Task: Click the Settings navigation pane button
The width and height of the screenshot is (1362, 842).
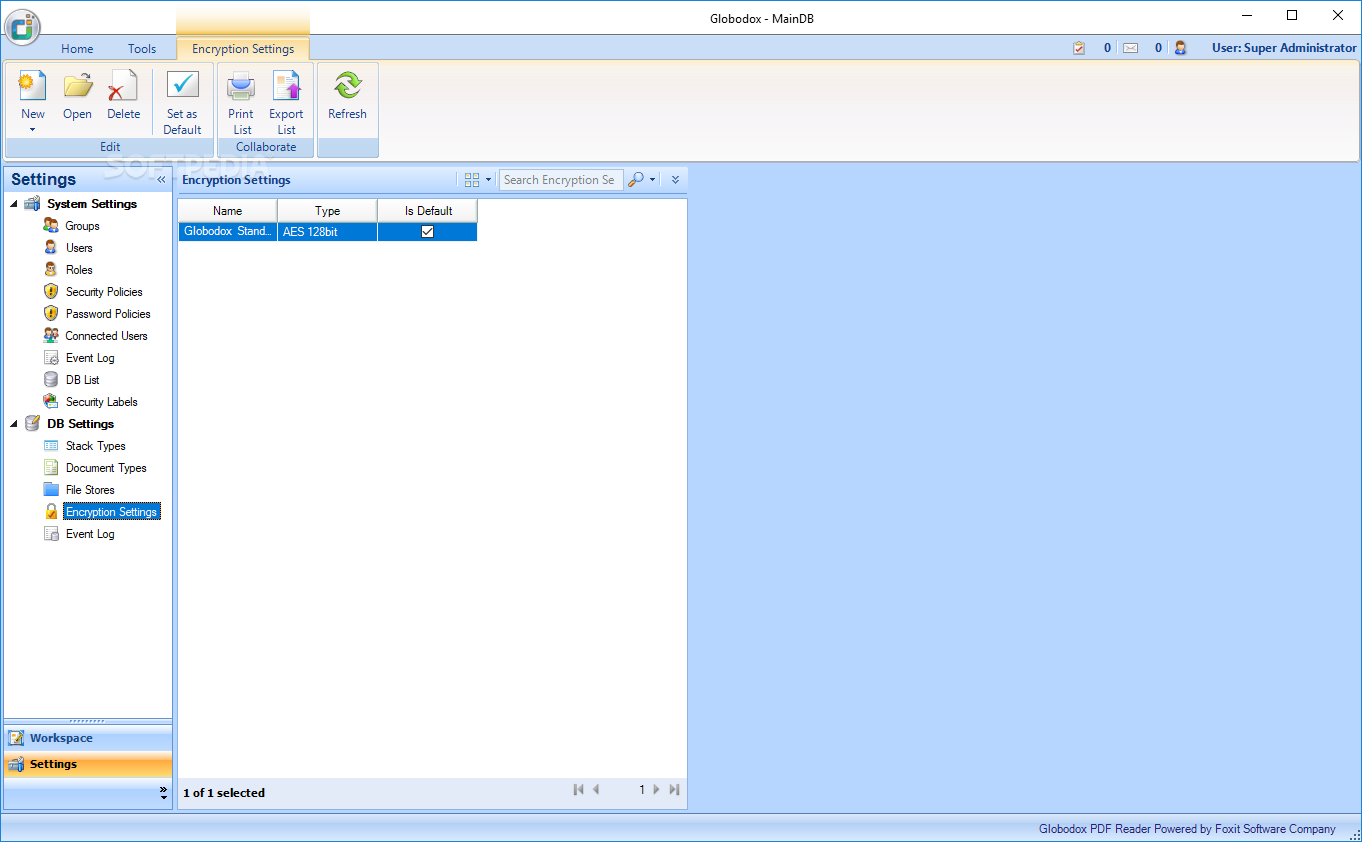Action: (87, 764)
